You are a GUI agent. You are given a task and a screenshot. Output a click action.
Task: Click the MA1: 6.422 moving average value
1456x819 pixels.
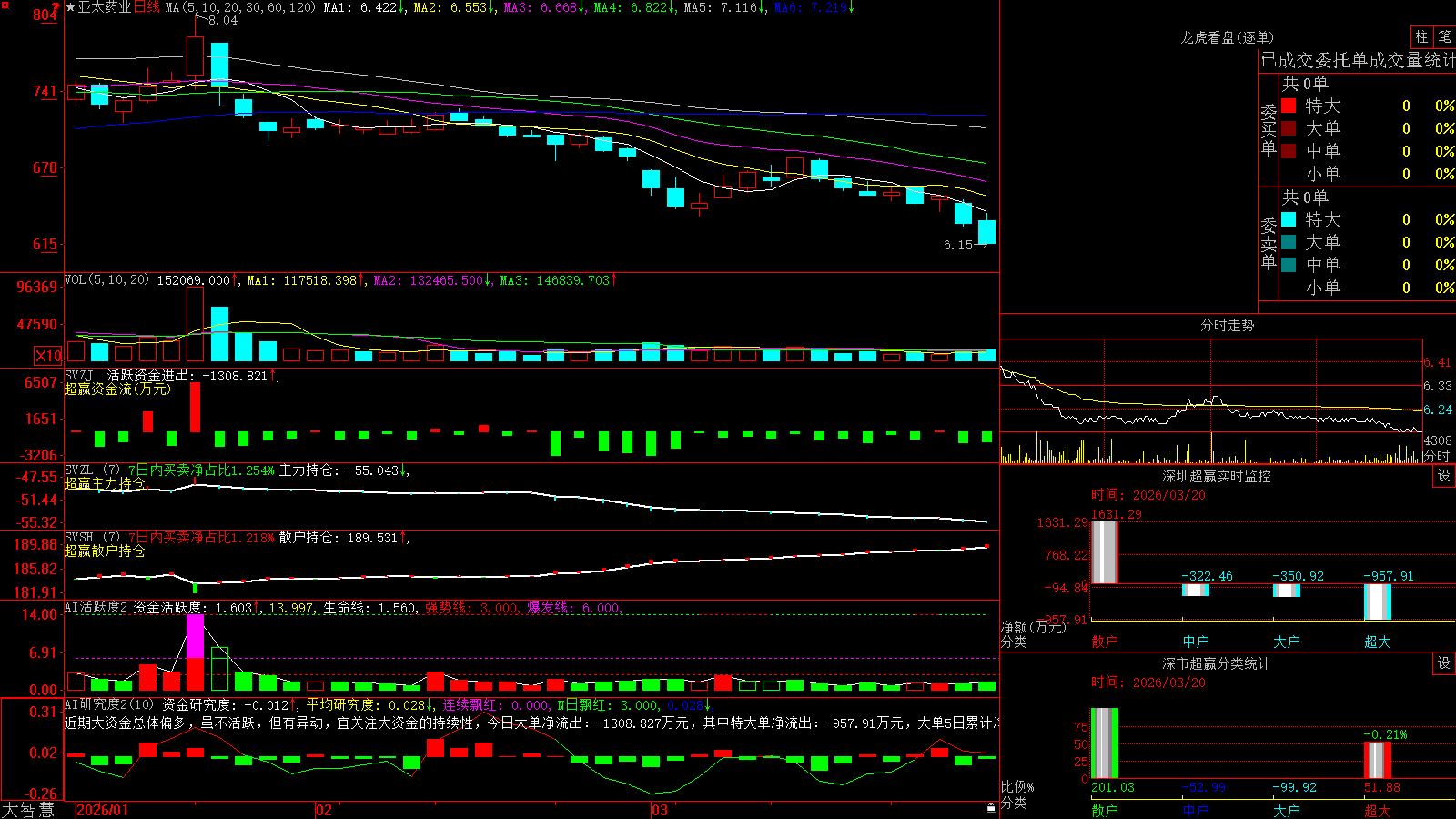tap(364, 7)
